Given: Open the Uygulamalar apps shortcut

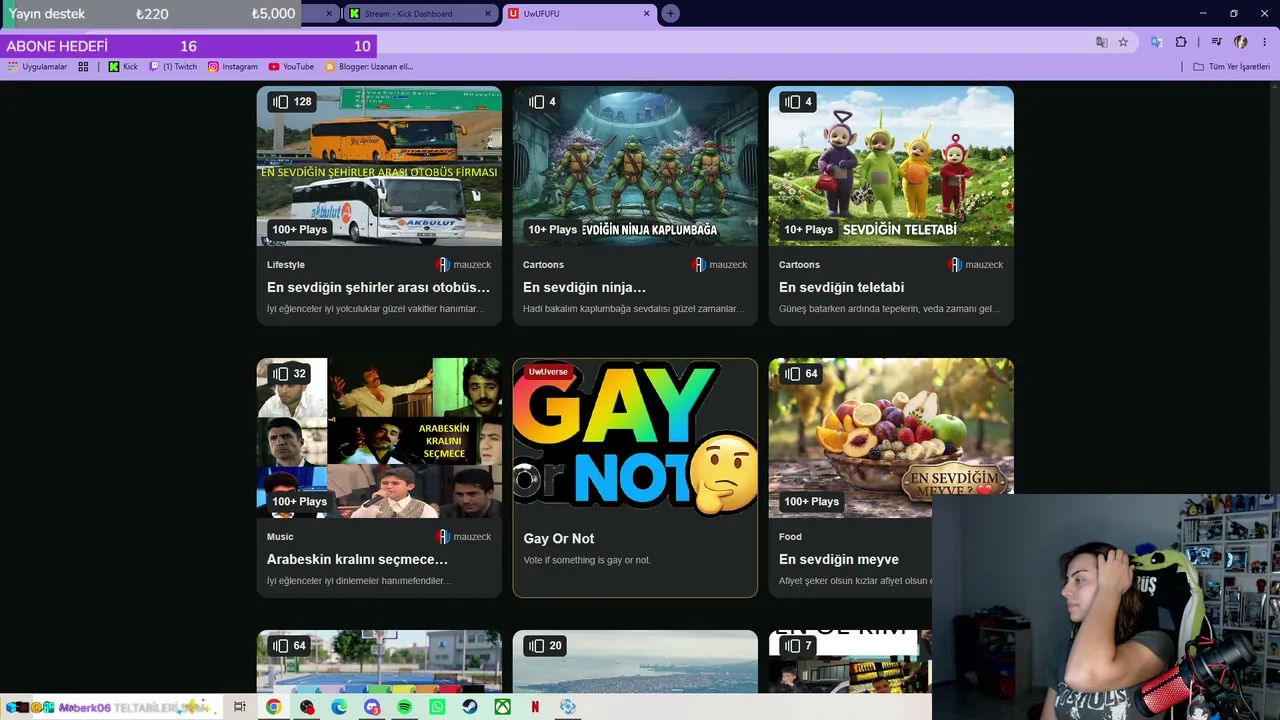Looking at the screenshot, I should pos(37,67).
